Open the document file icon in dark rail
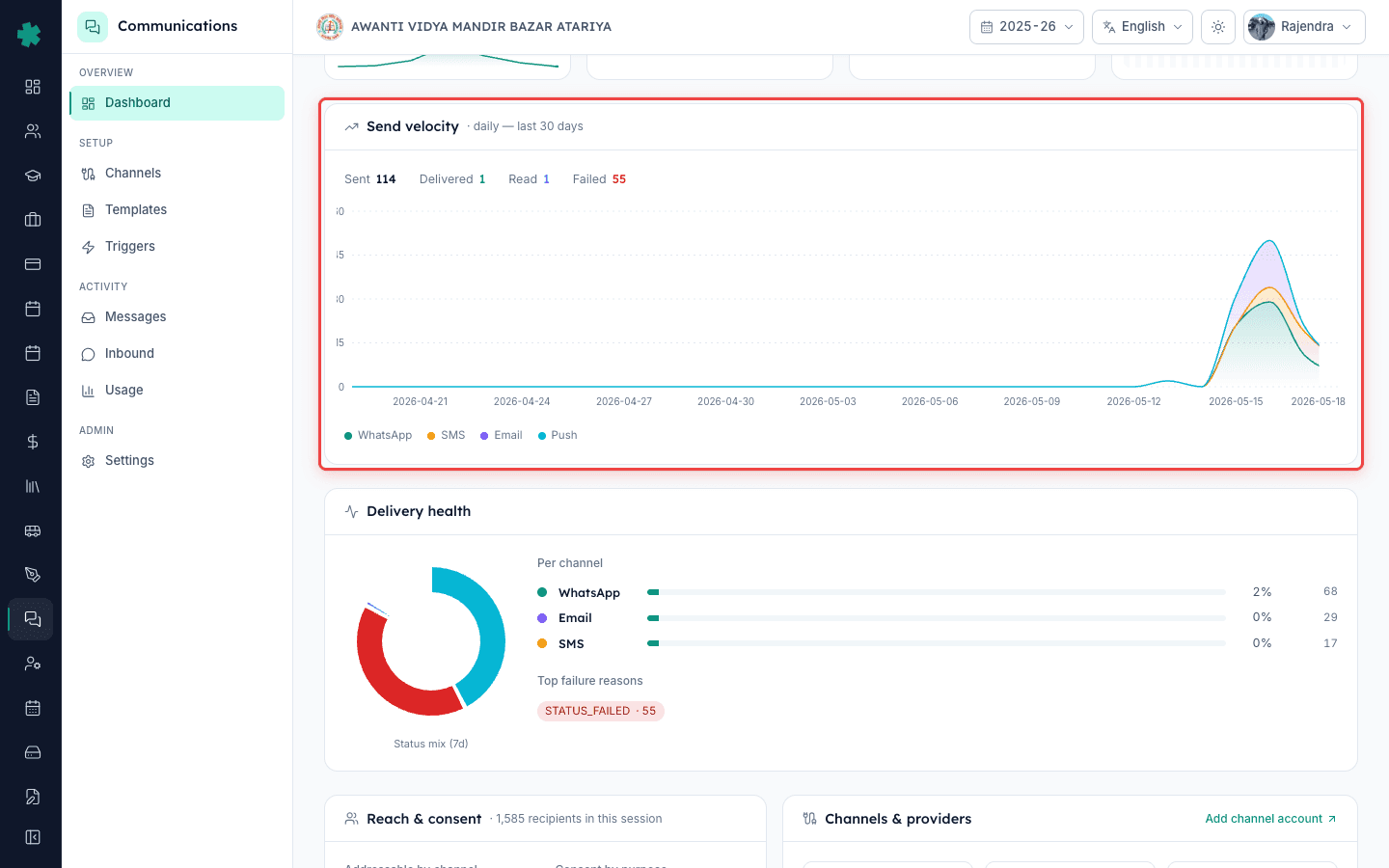Viewport: 1389px width, 868px height. [33, 397]
